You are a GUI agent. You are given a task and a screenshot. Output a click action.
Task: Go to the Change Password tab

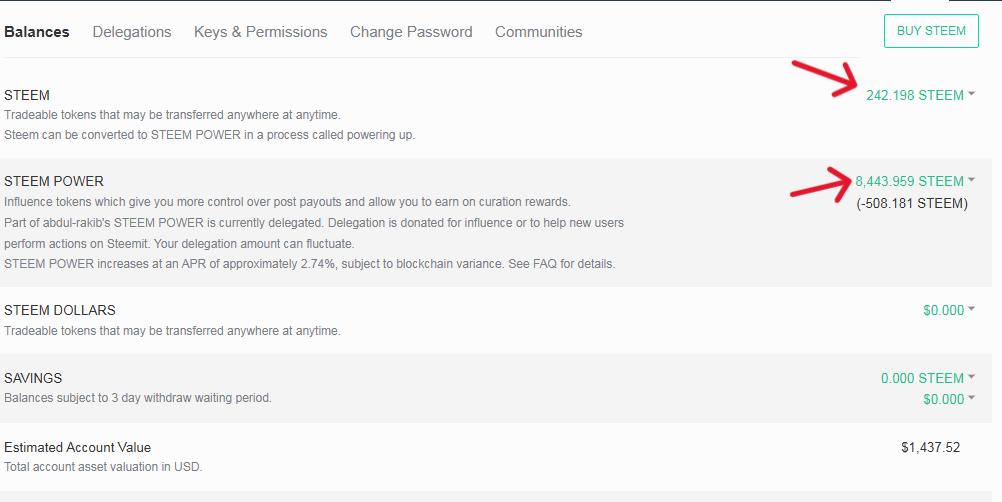(x=411, y=32)
